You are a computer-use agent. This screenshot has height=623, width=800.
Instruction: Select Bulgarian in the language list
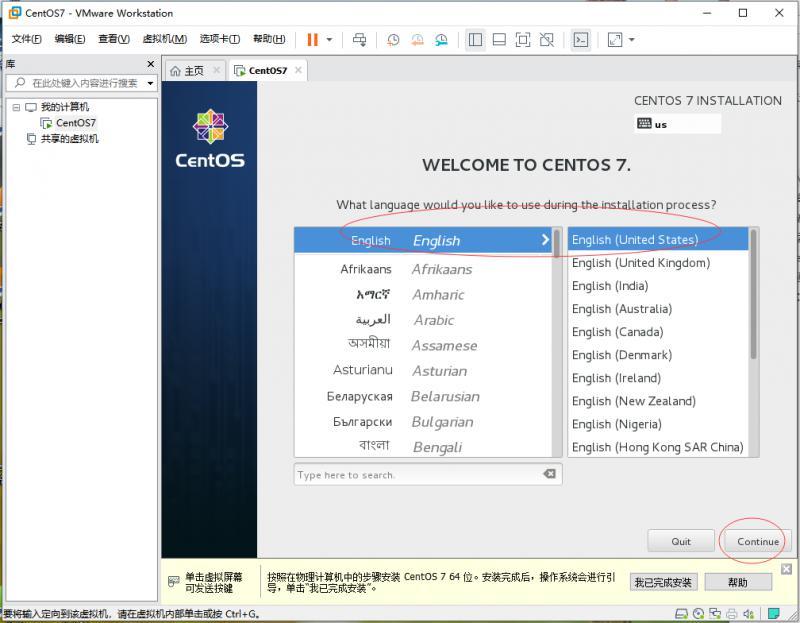[x=423, y=422]
